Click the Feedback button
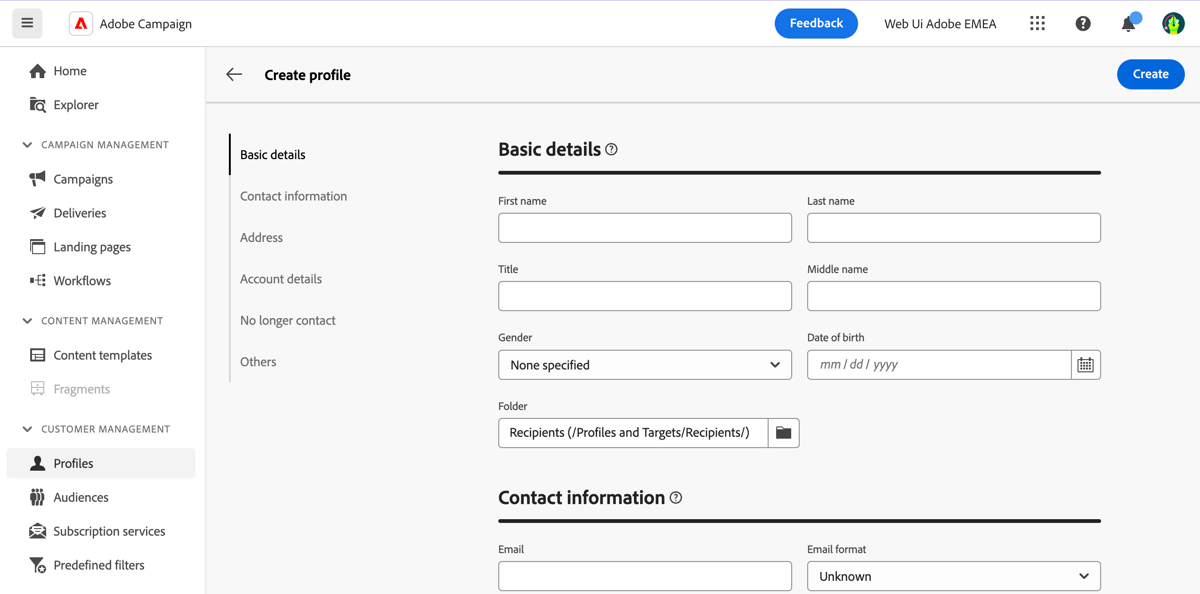Viewport: 1200px width, 594px height. click(x=816, y=23)
